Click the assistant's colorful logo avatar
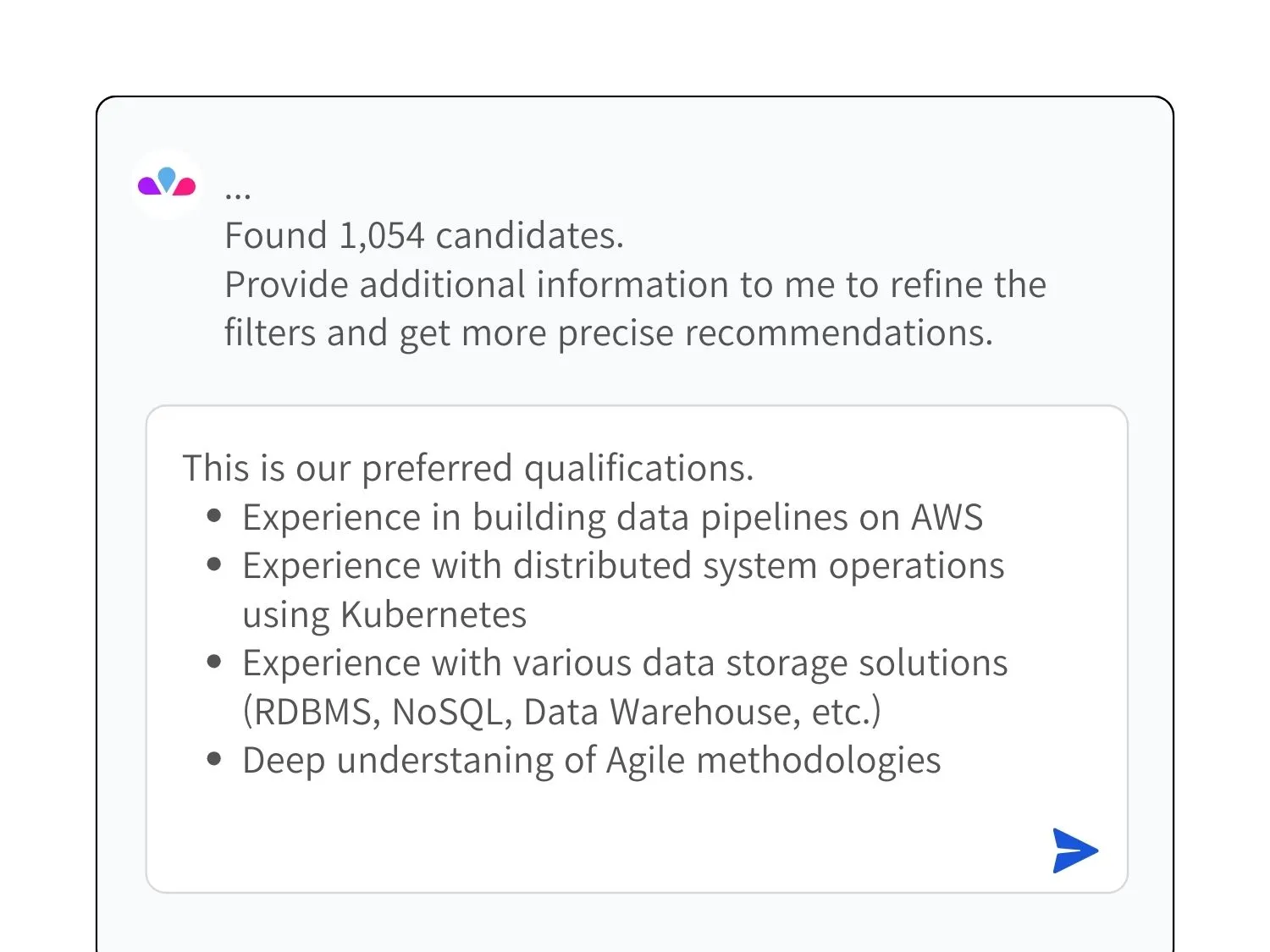Image resolution: width=1270 pixels, height=952 pixels. pos(167,184)
